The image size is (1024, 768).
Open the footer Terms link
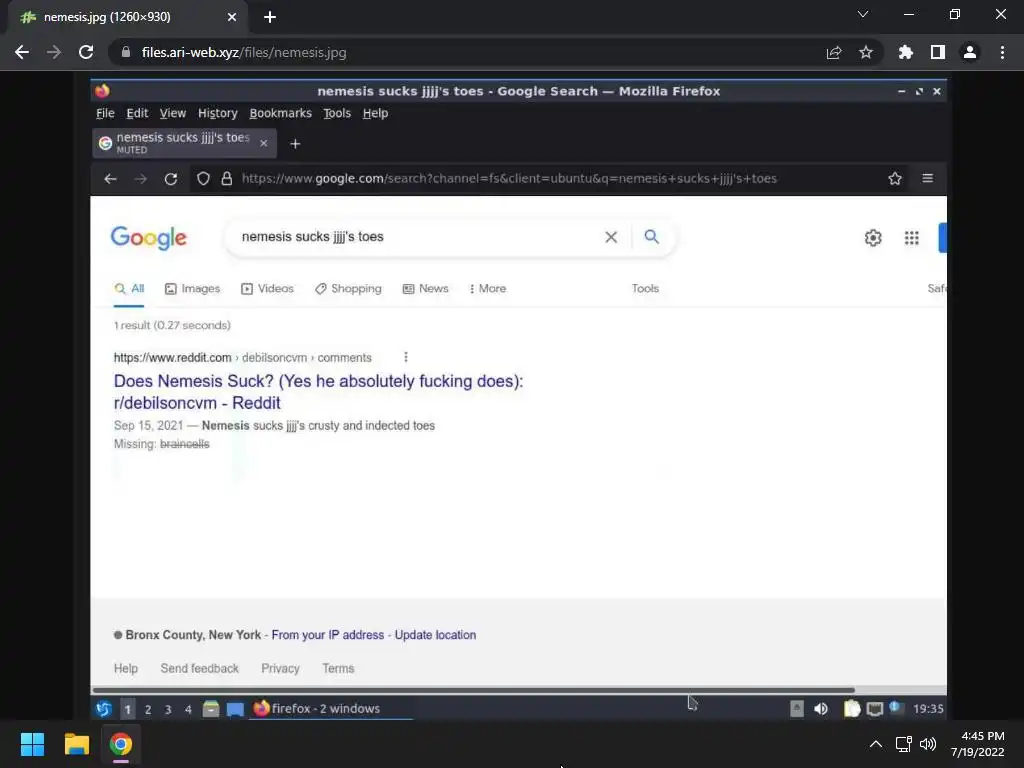(x=338, y=668)
